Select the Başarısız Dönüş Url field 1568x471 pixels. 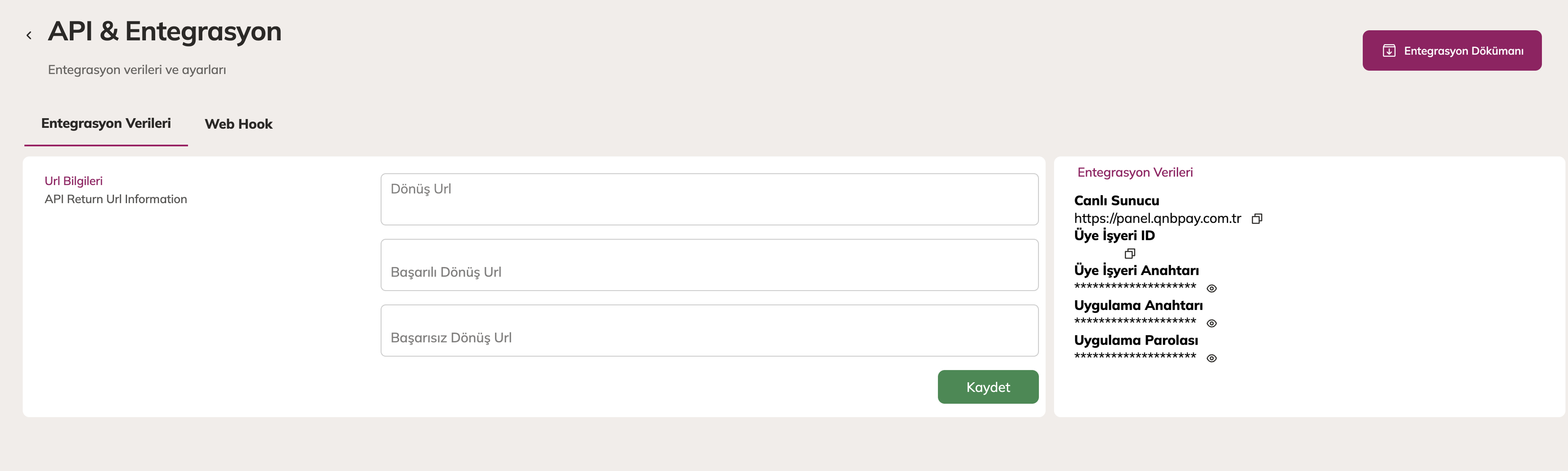(x=709, y=331)
